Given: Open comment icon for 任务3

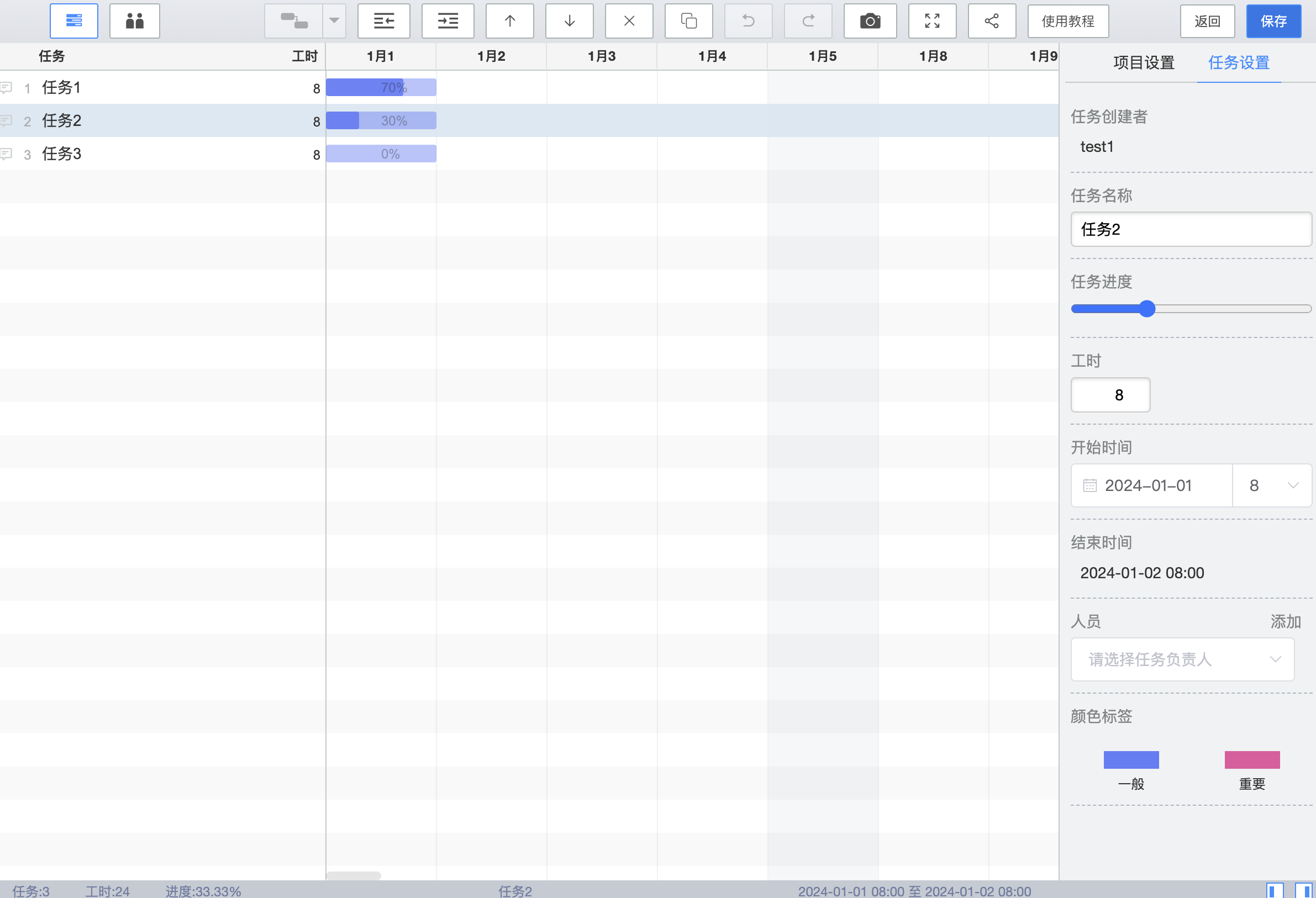Looking at the screenshot, I should point(7,154).
